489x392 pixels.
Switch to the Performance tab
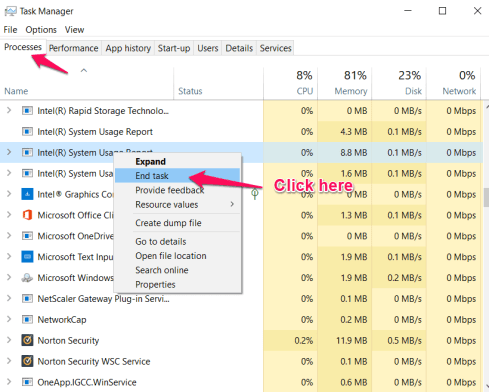pos(74,48)
